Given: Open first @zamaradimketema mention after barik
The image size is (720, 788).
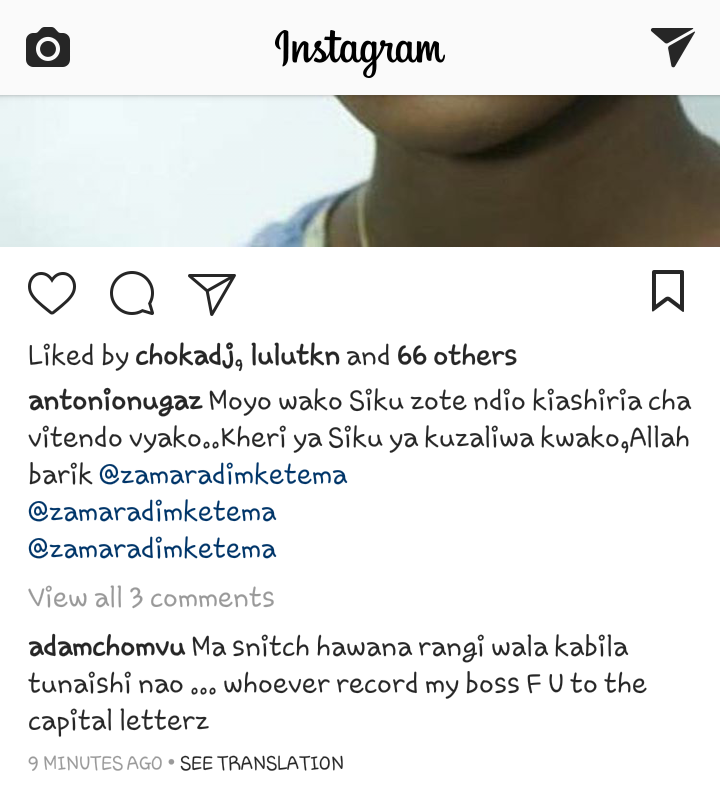Looking at the screenshot, I should 223,475.
